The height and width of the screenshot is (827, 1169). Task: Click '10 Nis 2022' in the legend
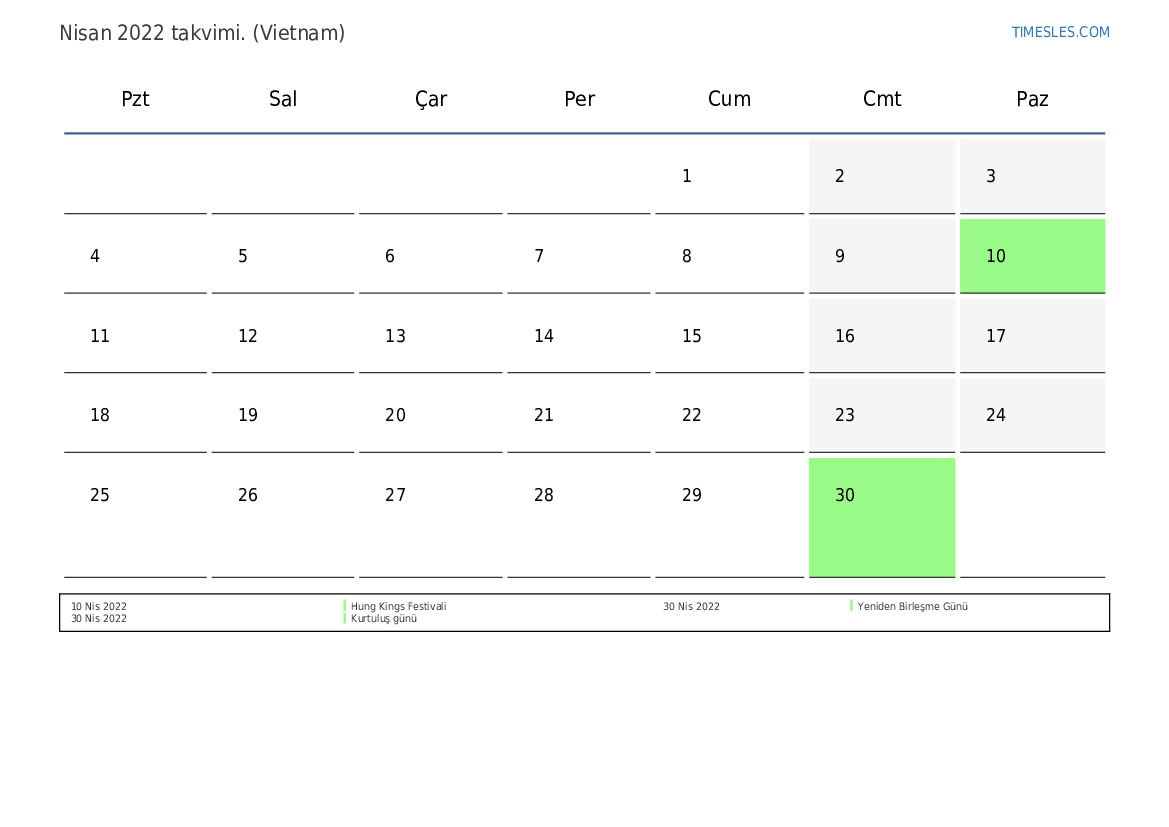99,606
